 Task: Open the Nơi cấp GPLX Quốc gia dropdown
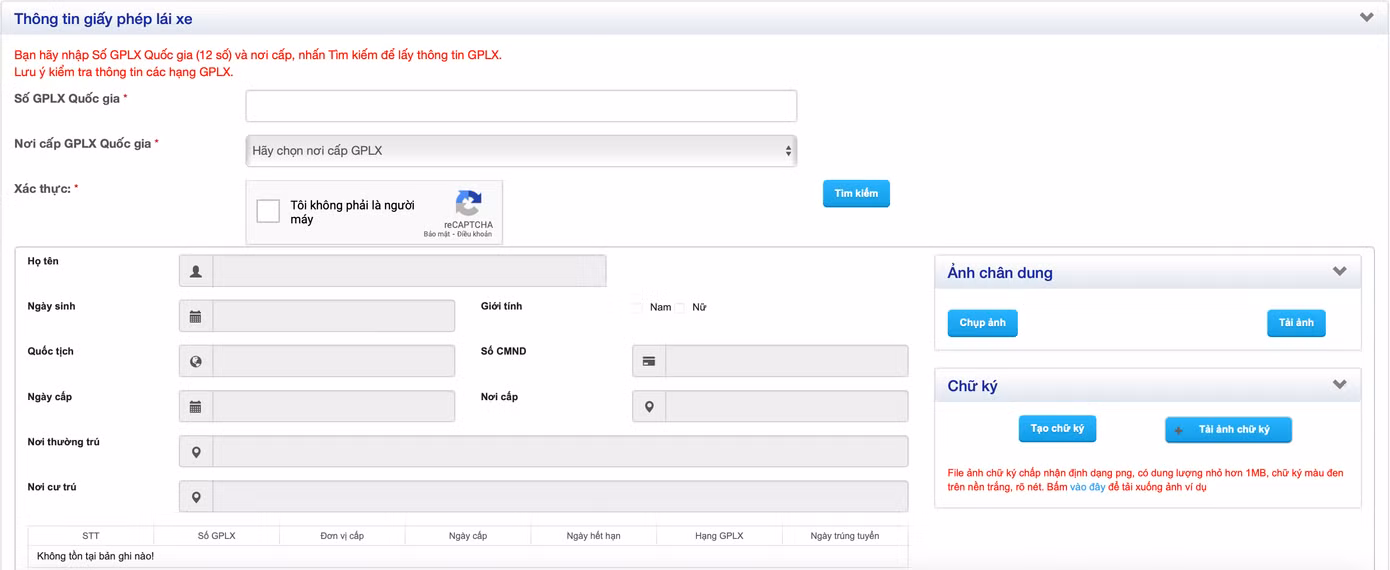click(521, 151)
